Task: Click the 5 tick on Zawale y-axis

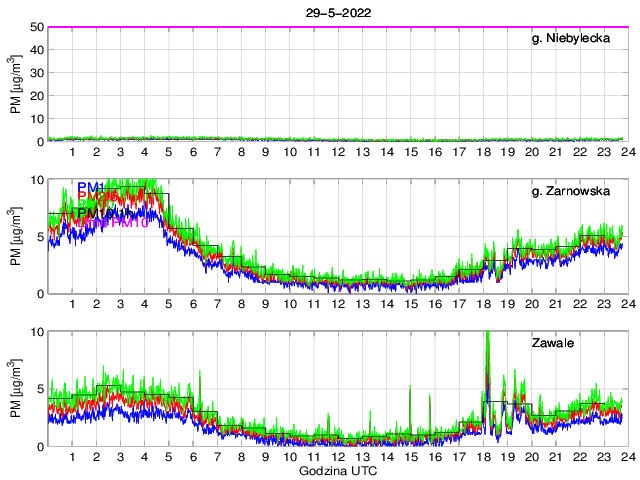Action: pos(39,388)
